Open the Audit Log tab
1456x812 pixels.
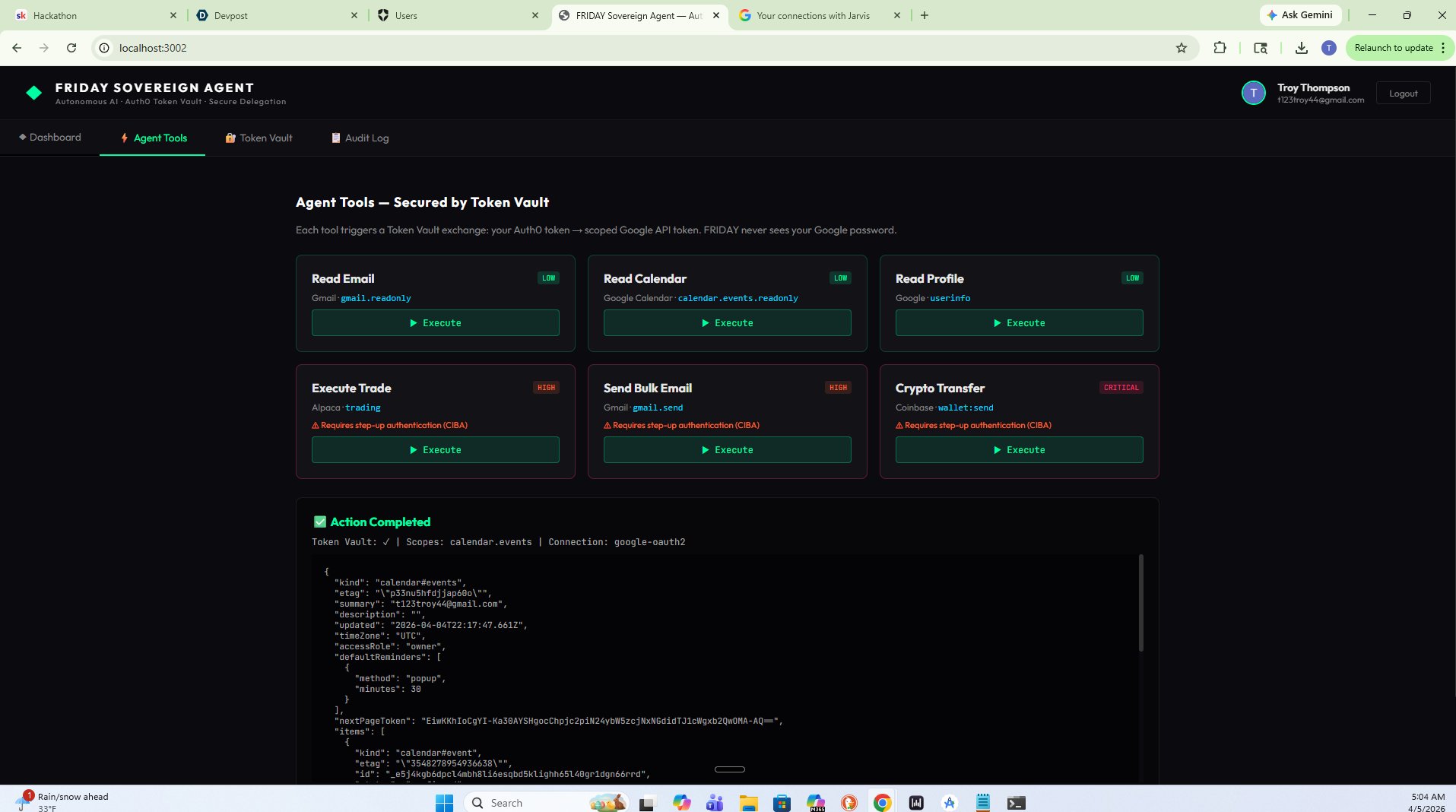pos(360,138)
